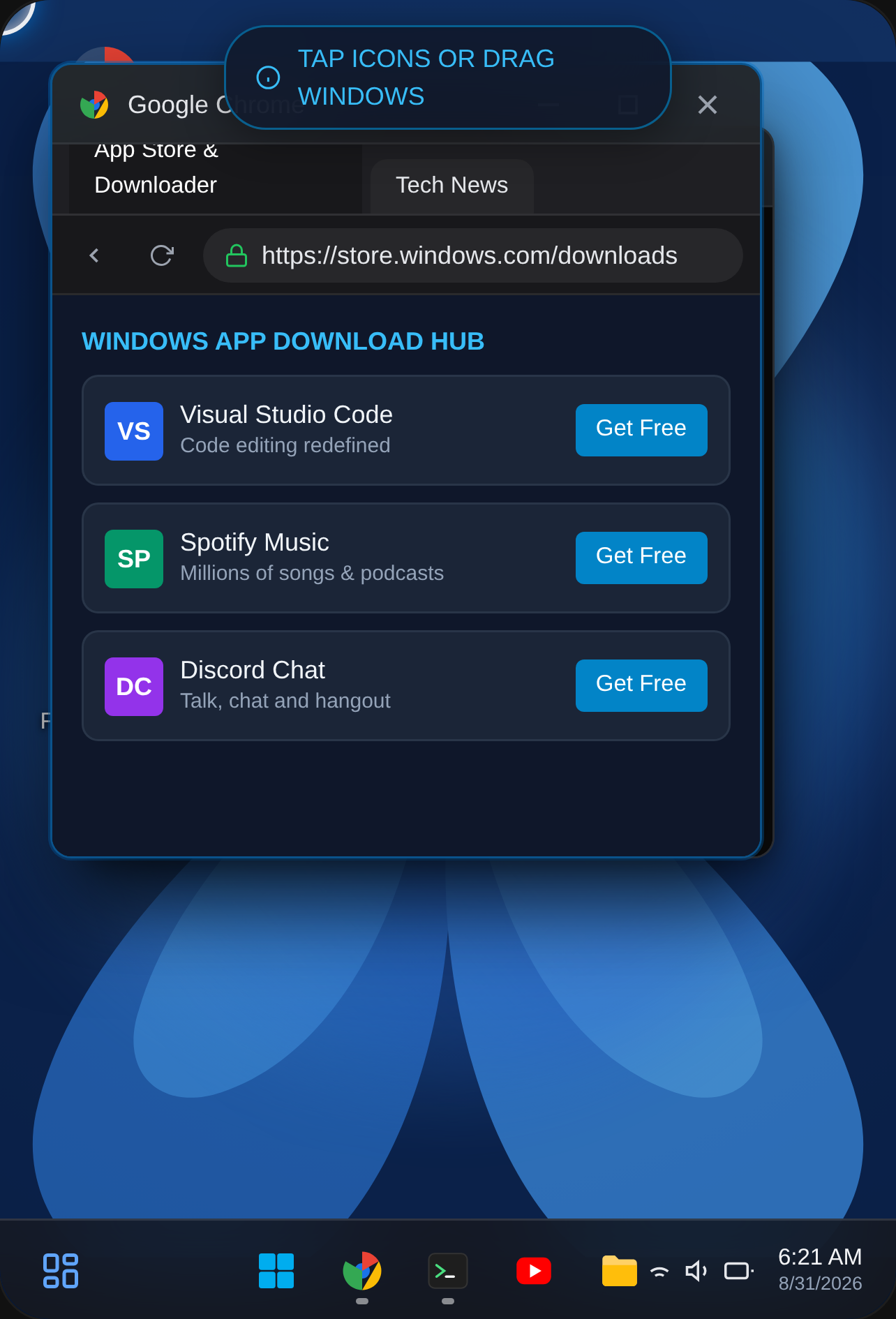Get Visual Studio Code for free

pyautogui.click(x=641, y=430)
